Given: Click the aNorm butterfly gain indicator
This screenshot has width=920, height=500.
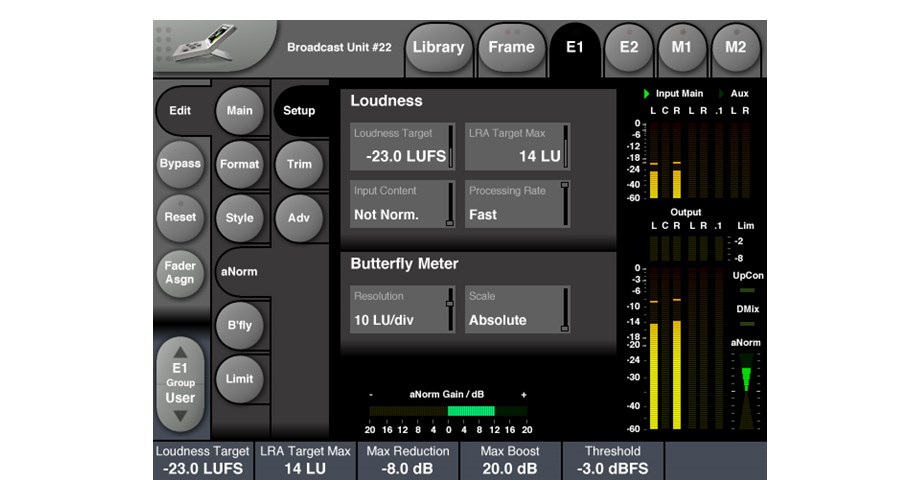Looking at the screenshot, I should [746, 391].
